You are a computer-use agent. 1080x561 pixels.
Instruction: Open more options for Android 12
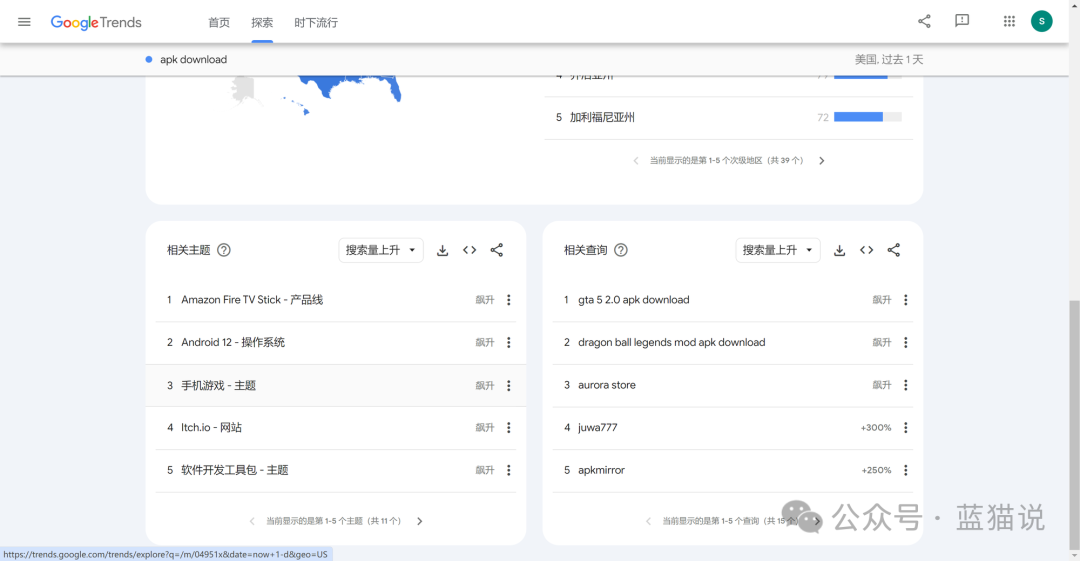509,343
